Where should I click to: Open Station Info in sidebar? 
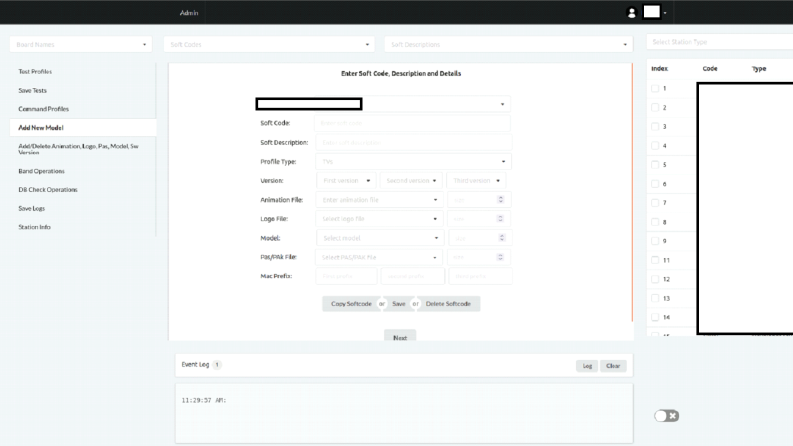click(x=34, y=227)
